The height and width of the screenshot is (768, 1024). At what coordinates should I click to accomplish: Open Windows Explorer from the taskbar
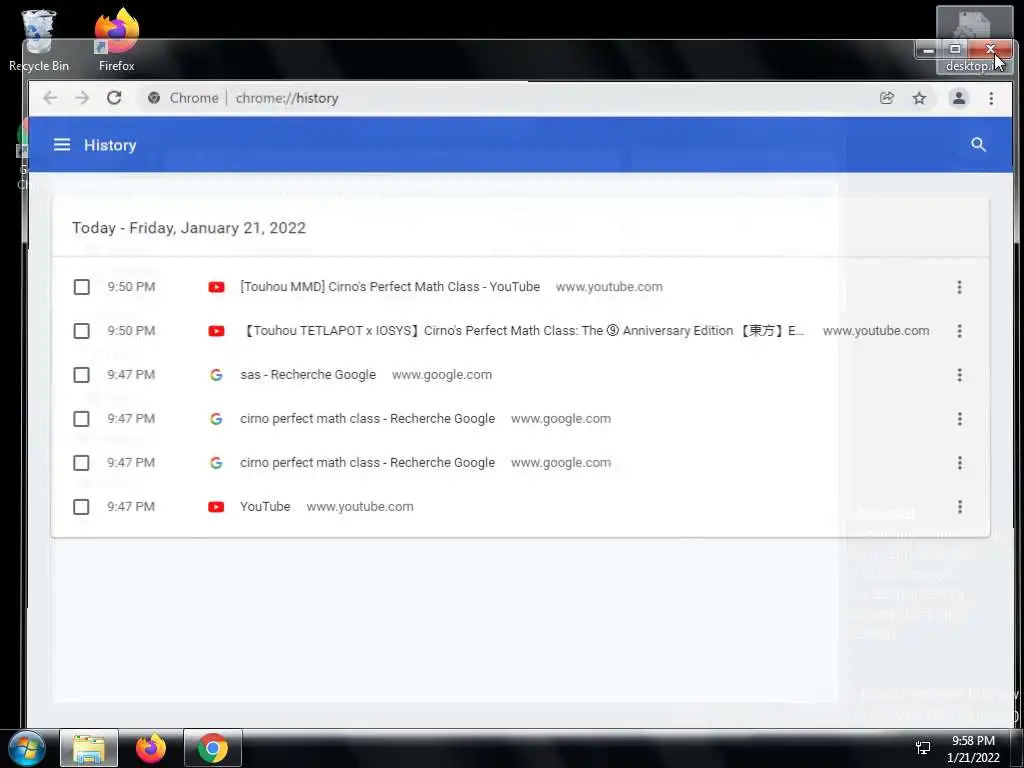tap(89, 748)
